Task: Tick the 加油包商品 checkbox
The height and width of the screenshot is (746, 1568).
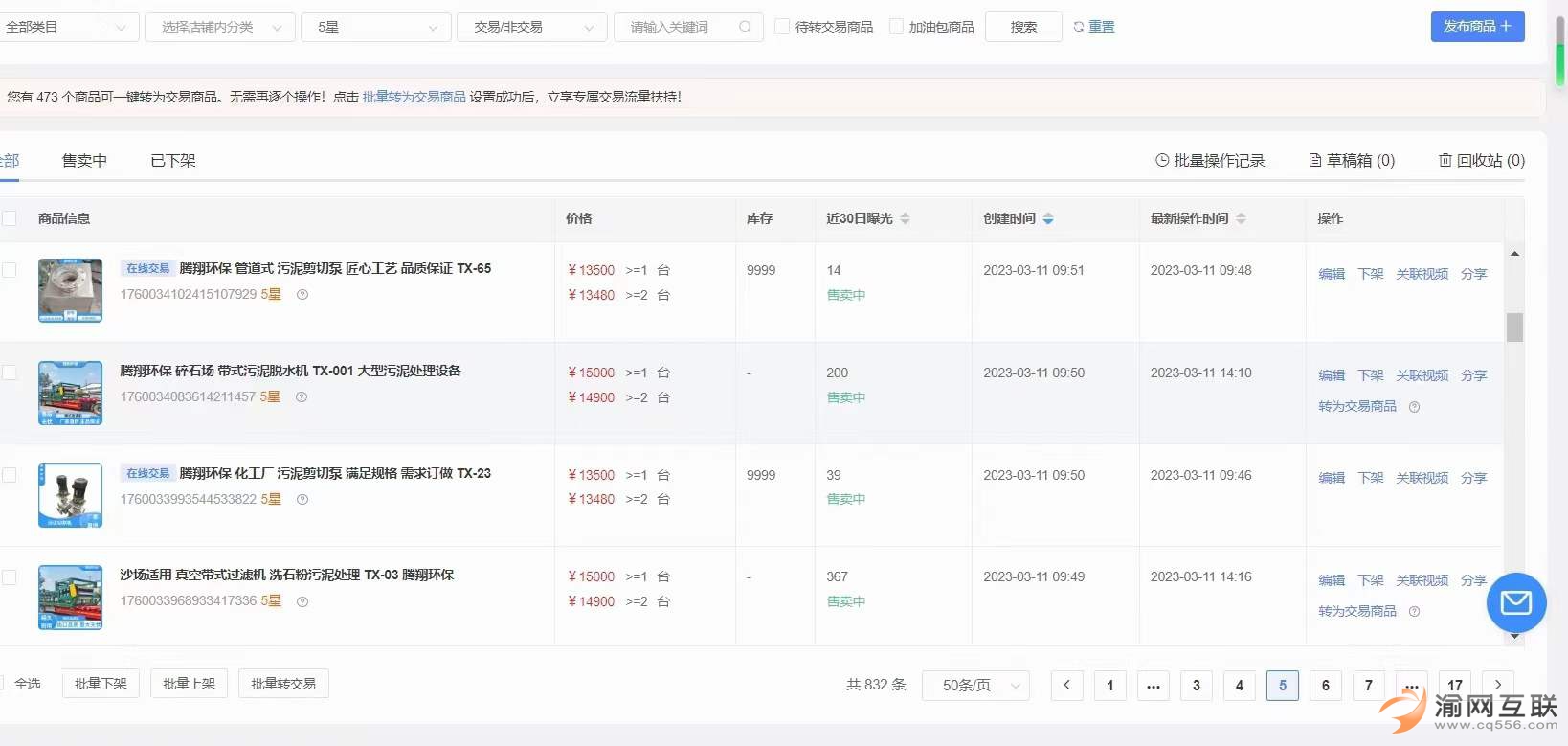Action: click(x=896, y=27)
